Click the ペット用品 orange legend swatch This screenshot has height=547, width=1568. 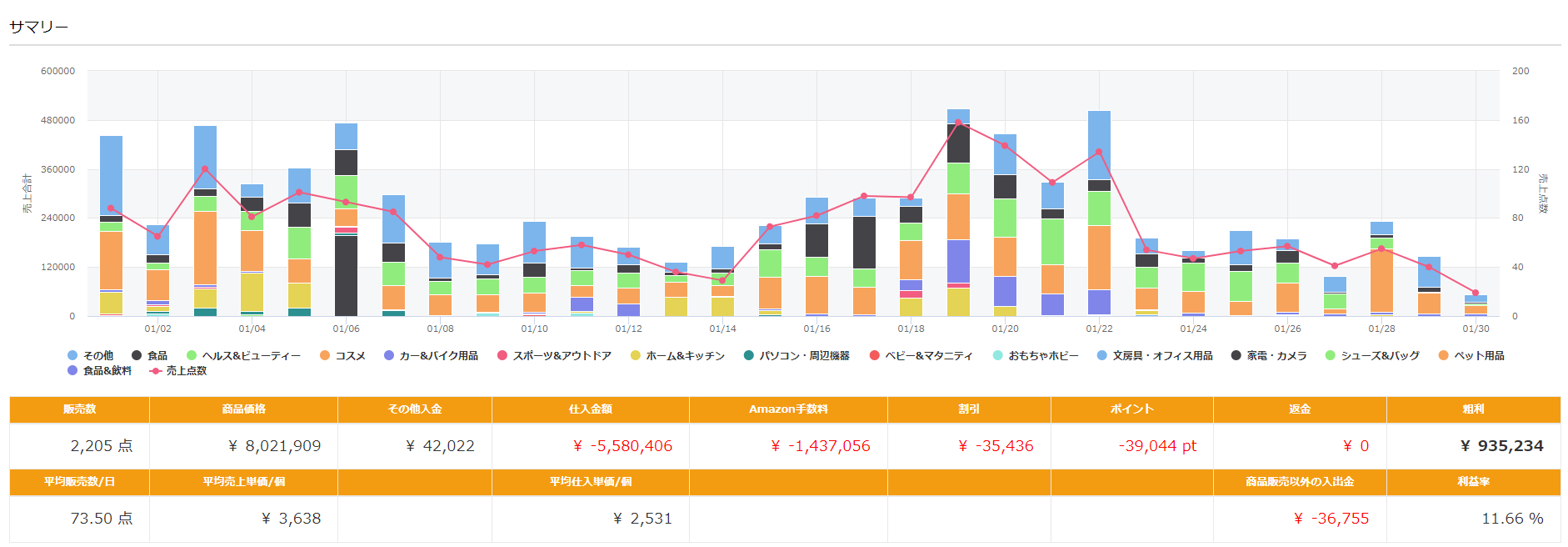coord(1444,355)
